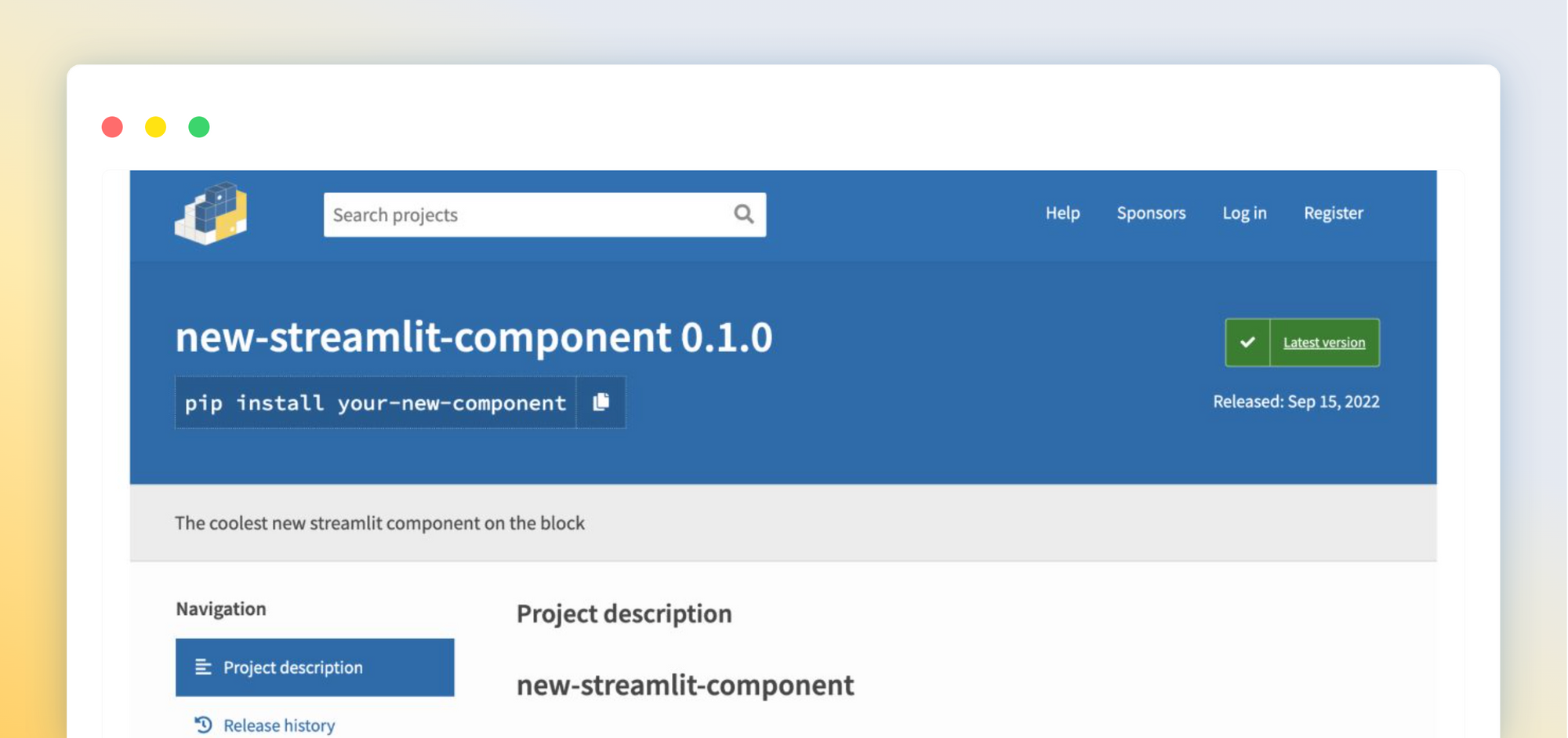
Task: Click the yellow traffic light window button
Action: [x=155, y=126]
